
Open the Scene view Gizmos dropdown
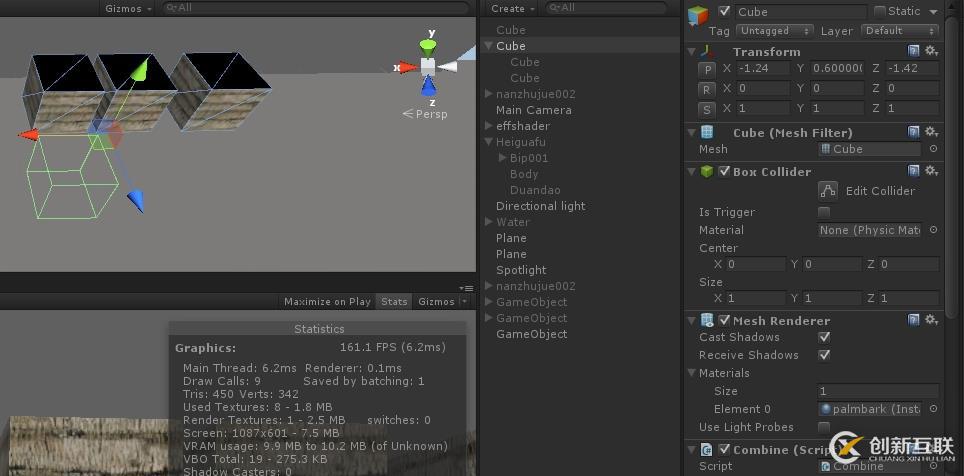click(x=128, y=9)
